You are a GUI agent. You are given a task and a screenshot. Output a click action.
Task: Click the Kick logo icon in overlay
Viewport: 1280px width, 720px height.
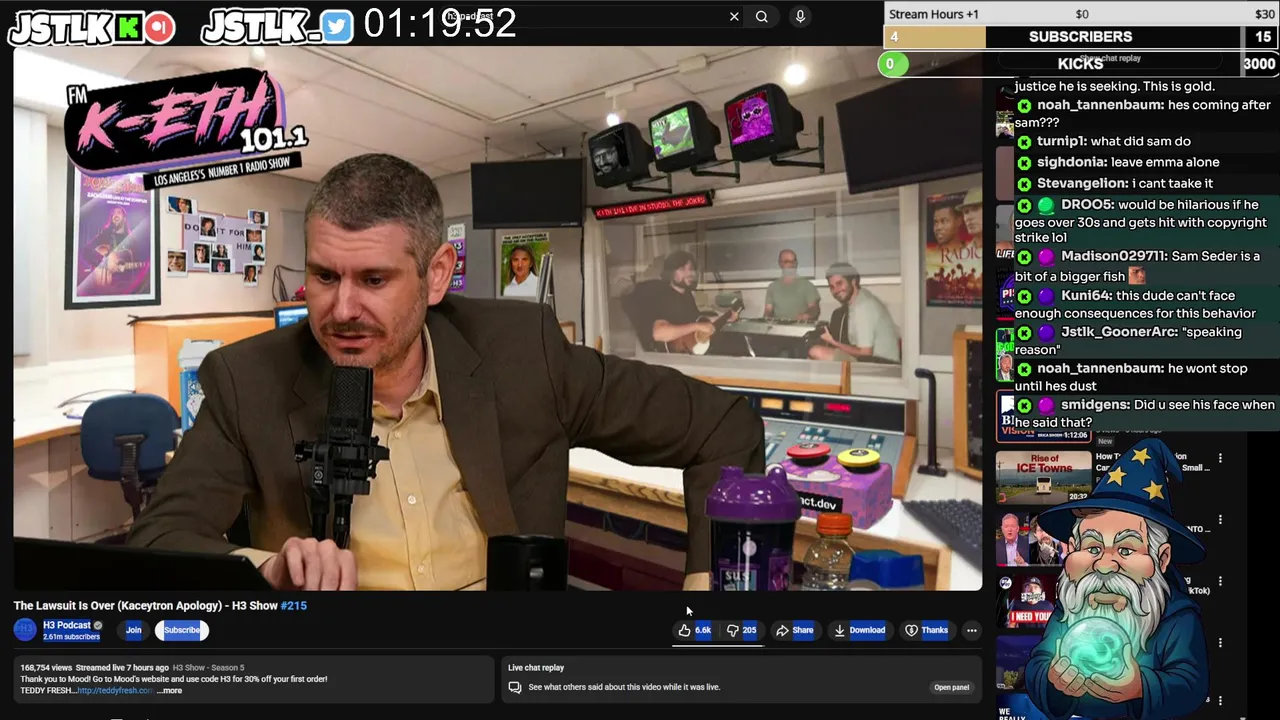click(x=127, y=28)
